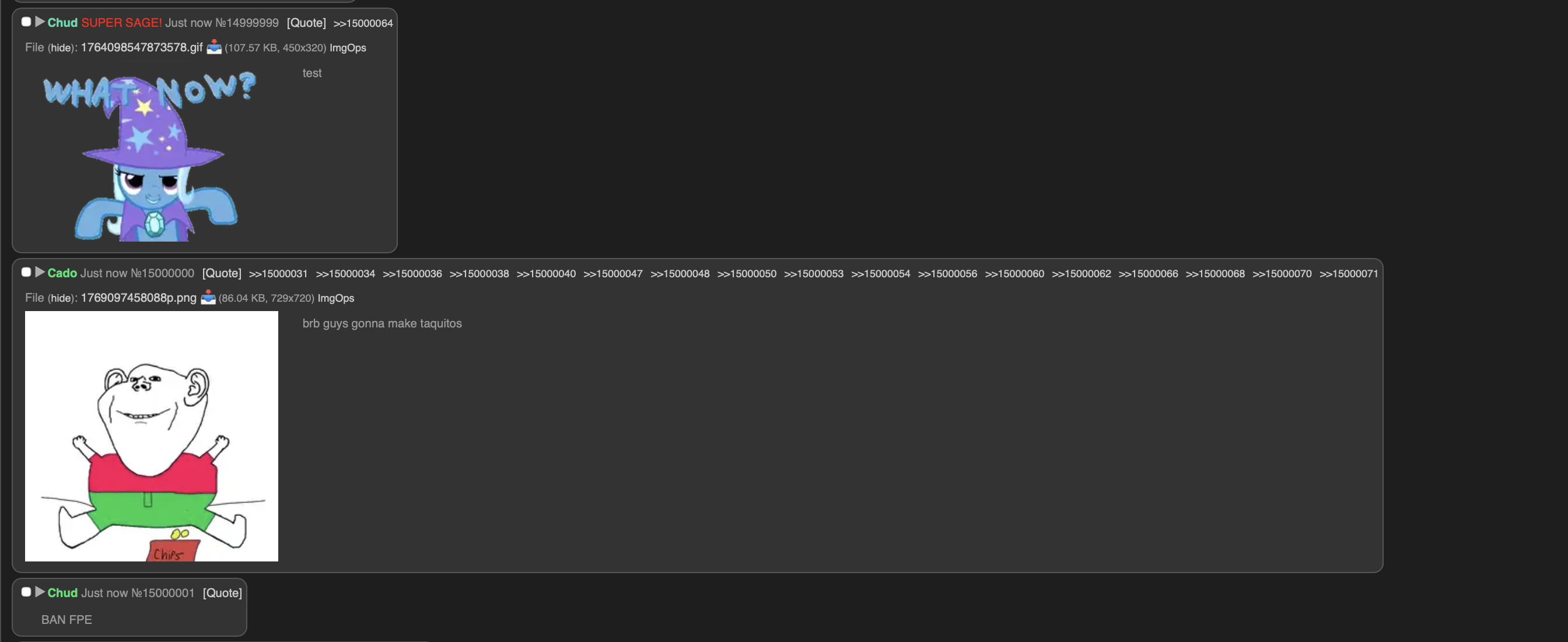The image size is (1568, 642).
Task: Tick the checkbox on post №14999999
Action: (x=26, y=22)
